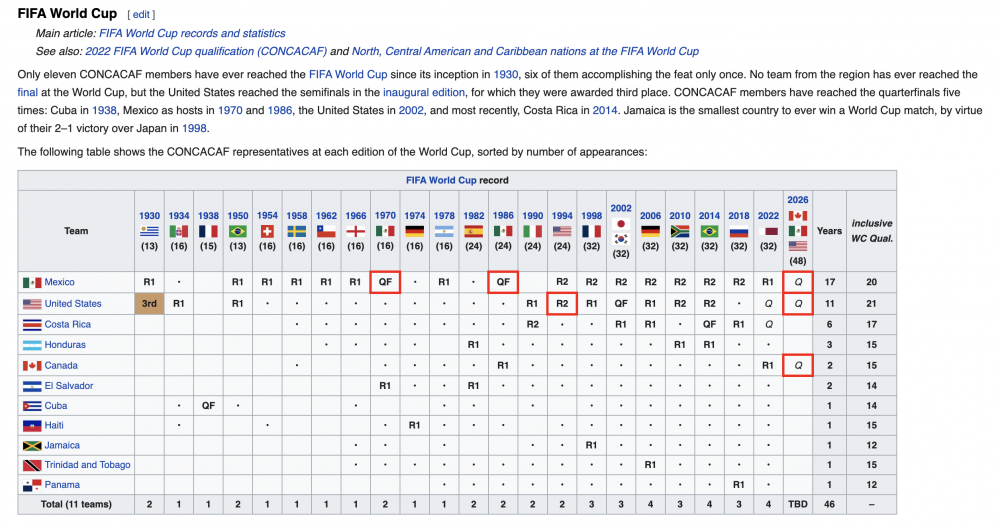Click the 1930 link in the intro paragraph
The width and height of the screenshot is (1000, 529).
click(506, 74)
